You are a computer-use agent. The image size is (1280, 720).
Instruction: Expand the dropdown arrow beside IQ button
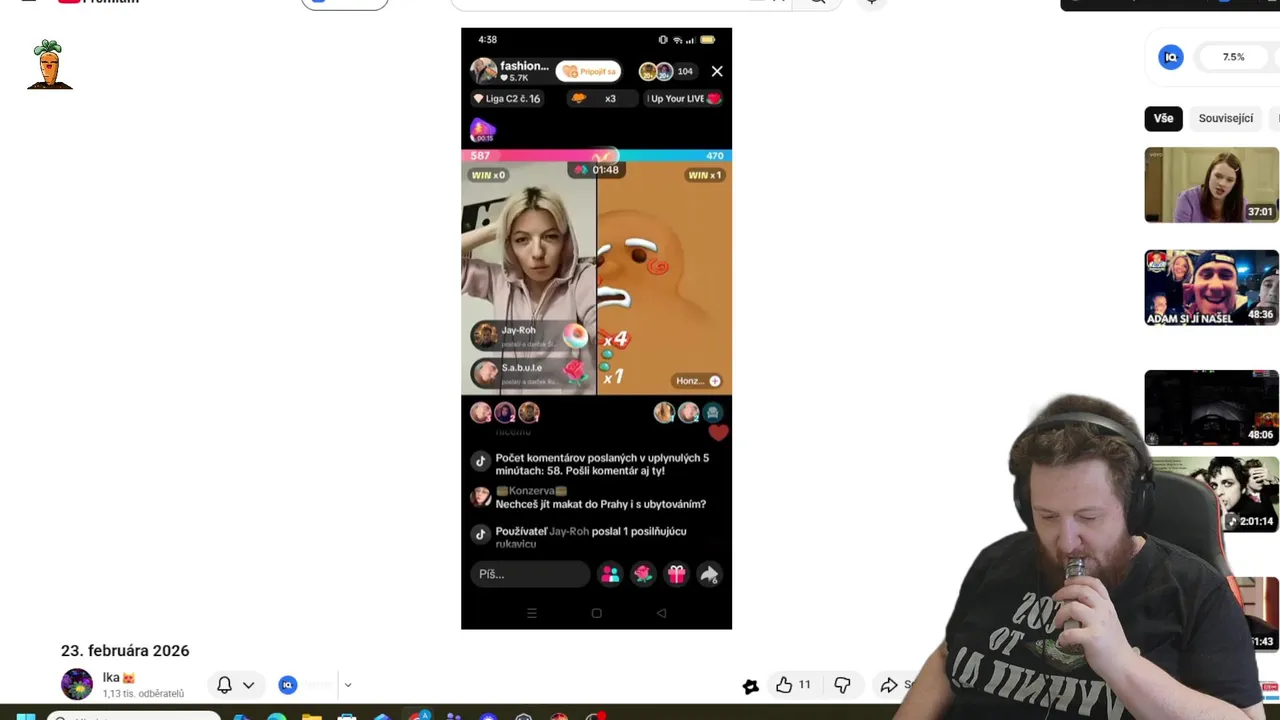348,685
